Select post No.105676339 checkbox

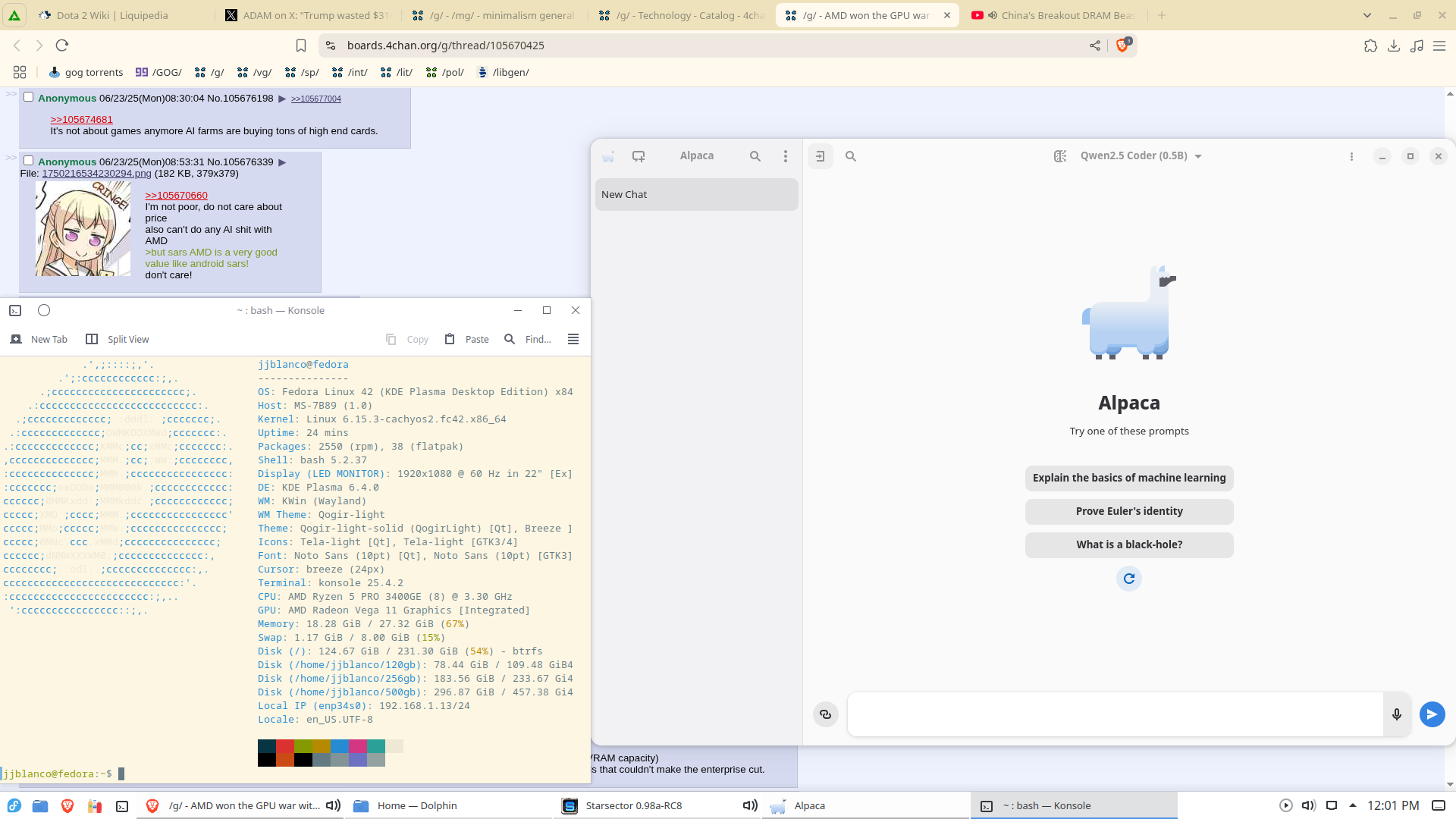pos(28,161)
